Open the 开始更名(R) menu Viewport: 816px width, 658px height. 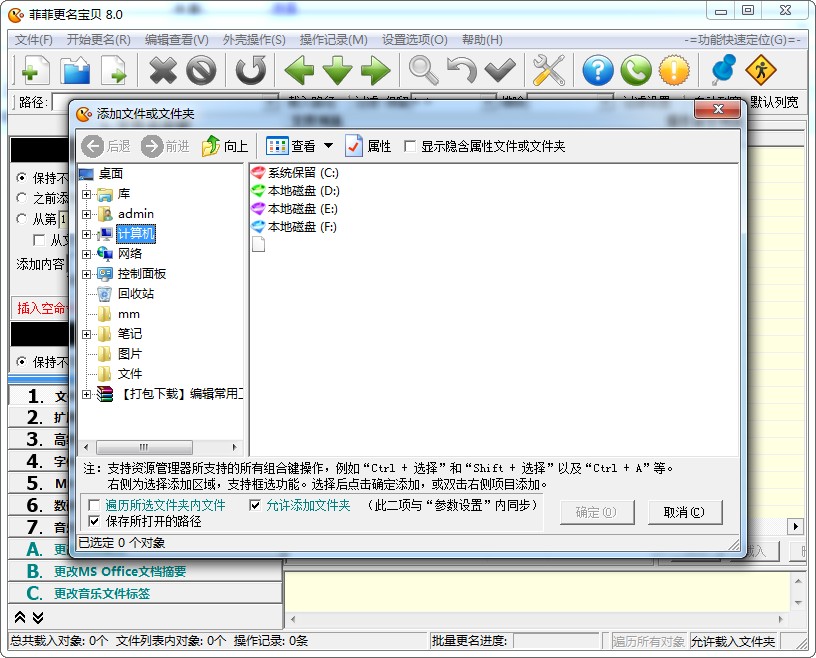coord(98,40)
